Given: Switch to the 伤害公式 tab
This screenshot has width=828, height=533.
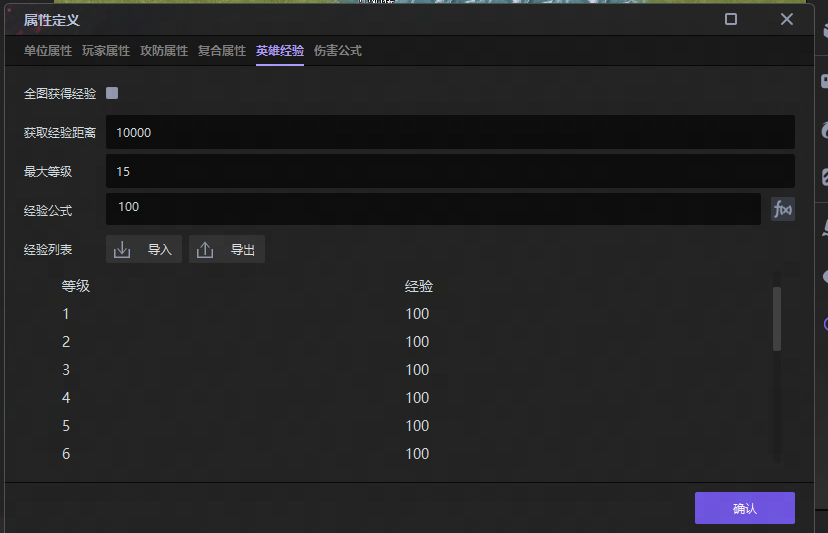Looking at the screenshot, I should pos(338,51).
